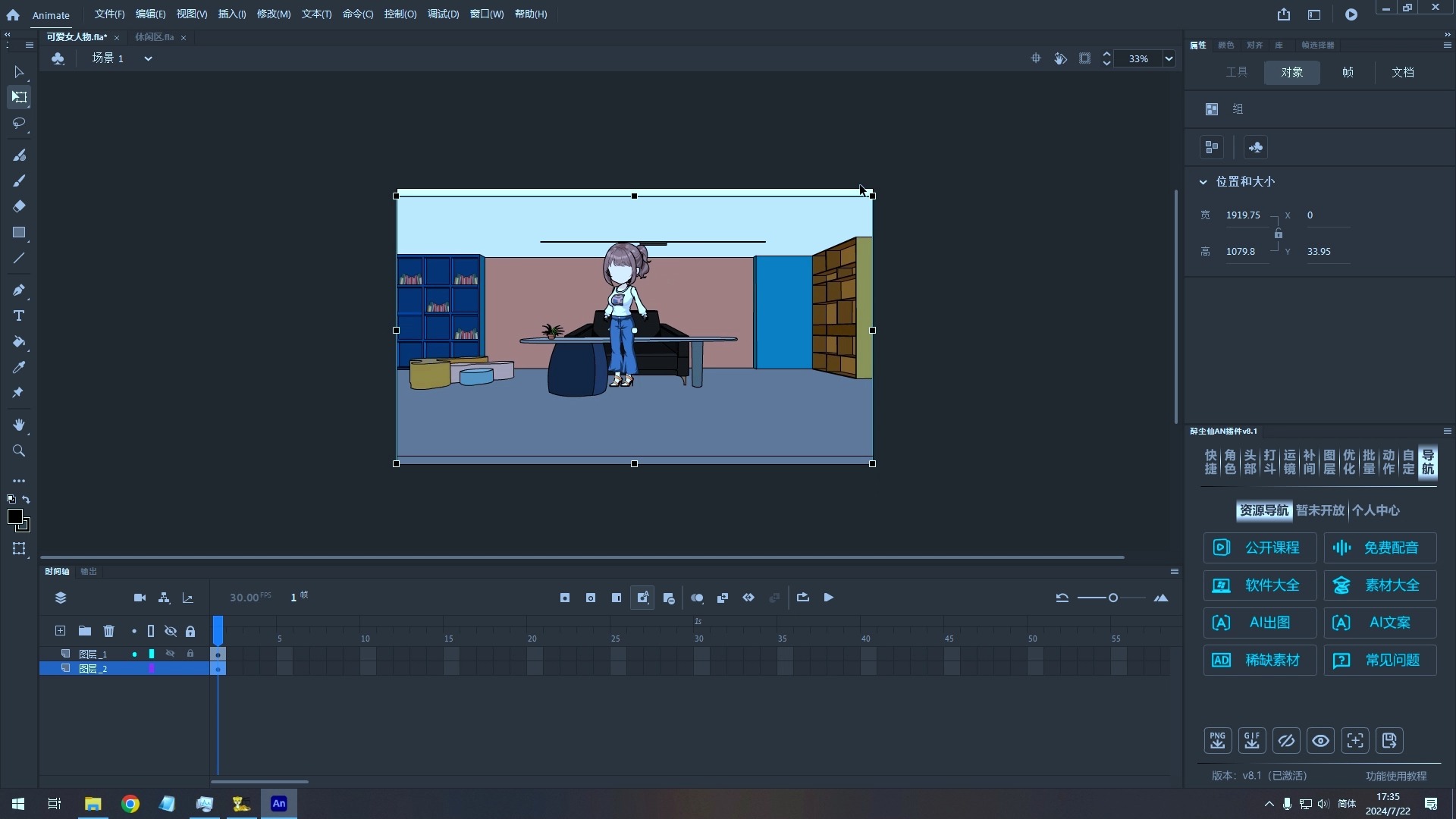This screenshot has height=819, width=1456.
Task: Show the parenting view in timeline
Action: click(x=164, y=598)
